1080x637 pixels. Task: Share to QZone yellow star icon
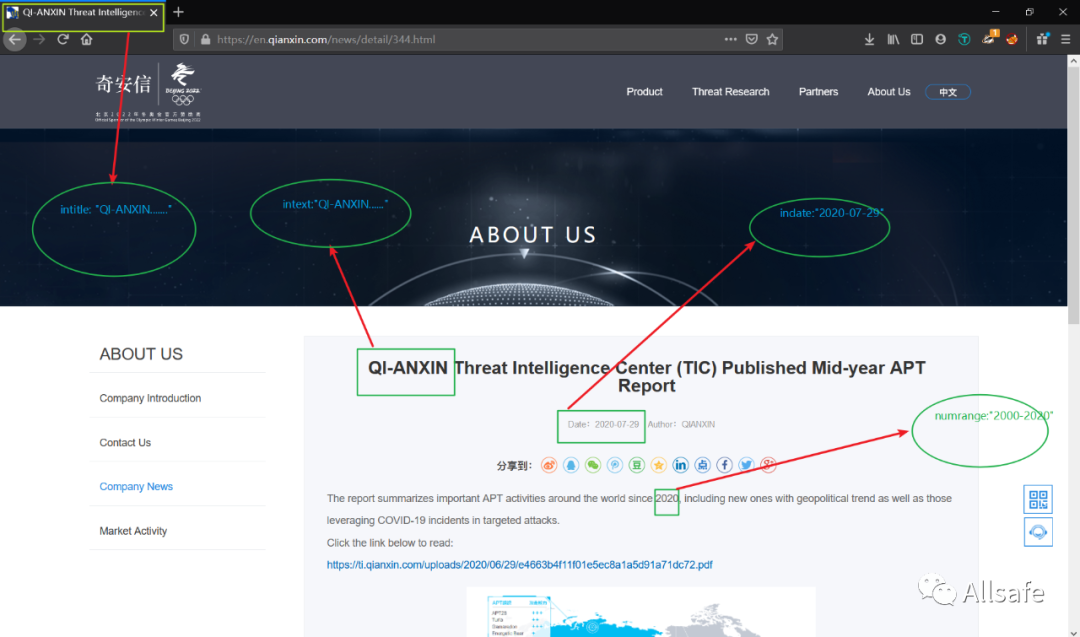[x=658, y=466]
